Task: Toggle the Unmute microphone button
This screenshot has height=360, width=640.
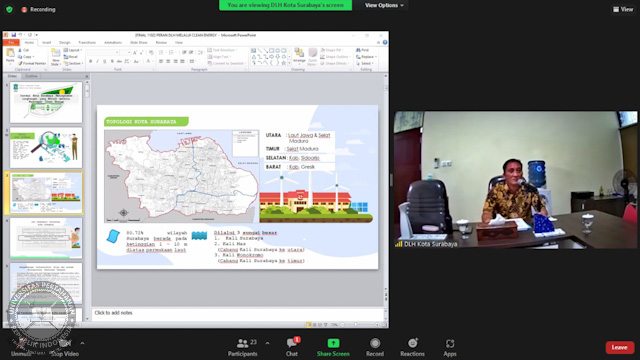Action: (21, 347)
